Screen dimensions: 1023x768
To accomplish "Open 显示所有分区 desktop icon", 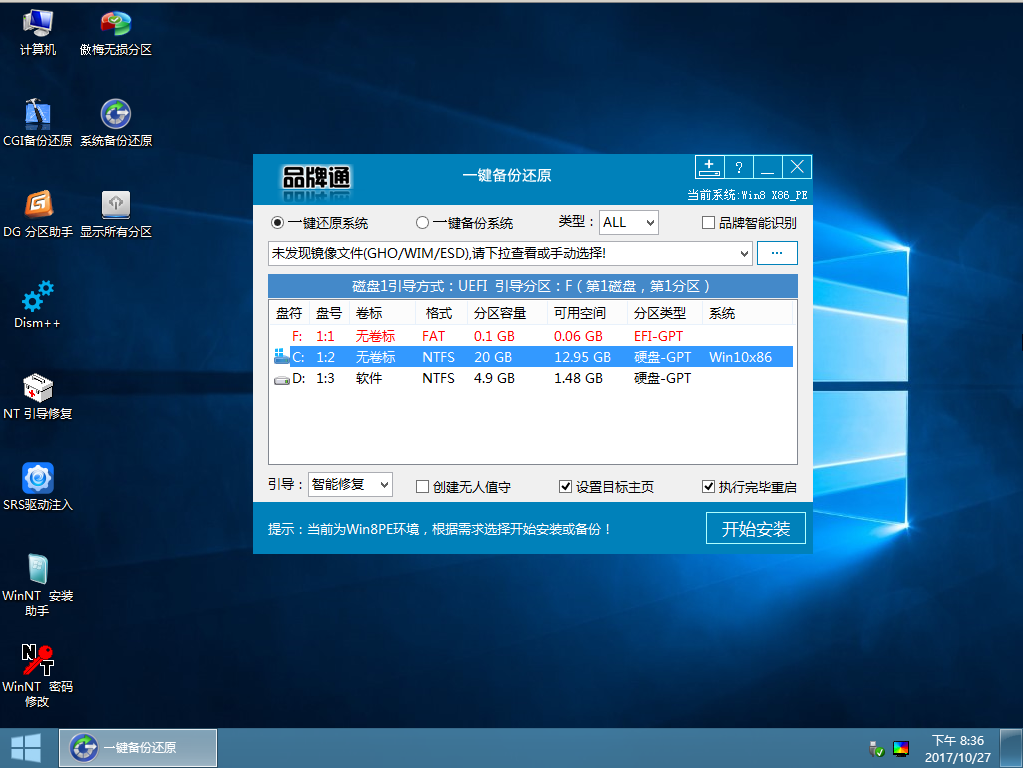I will pos(116,206).
